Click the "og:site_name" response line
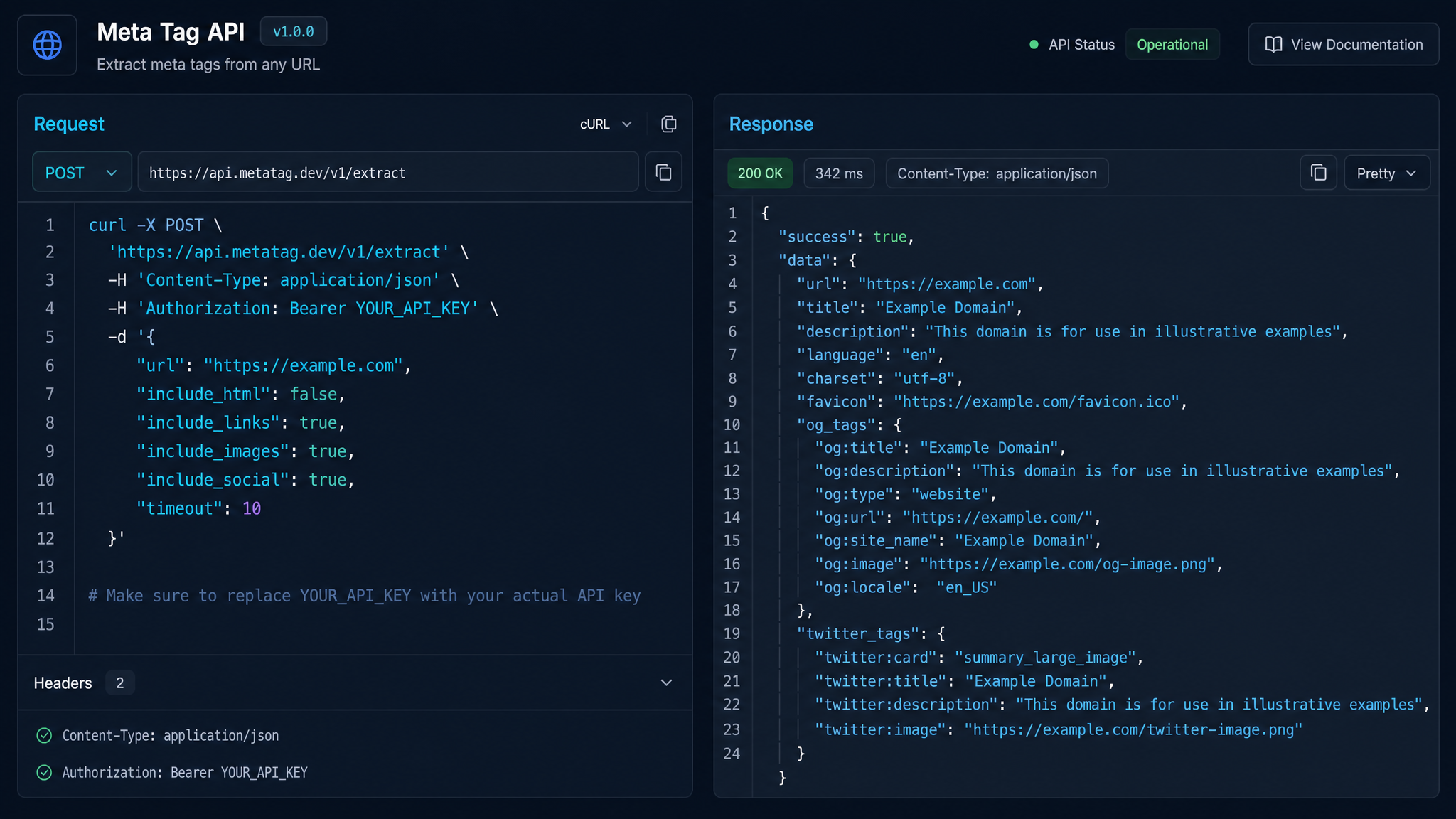 pos(958,540)
